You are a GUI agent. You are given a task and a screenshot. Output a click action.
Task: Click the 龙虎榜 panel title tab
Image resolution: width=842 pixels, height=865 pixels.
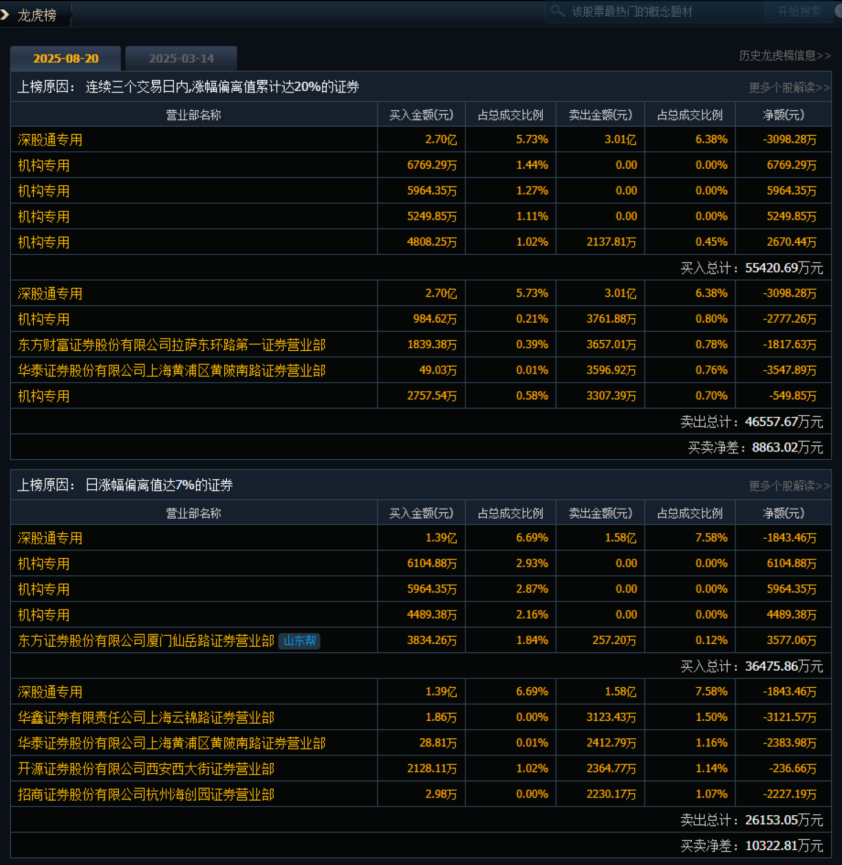tap(37, 14)
